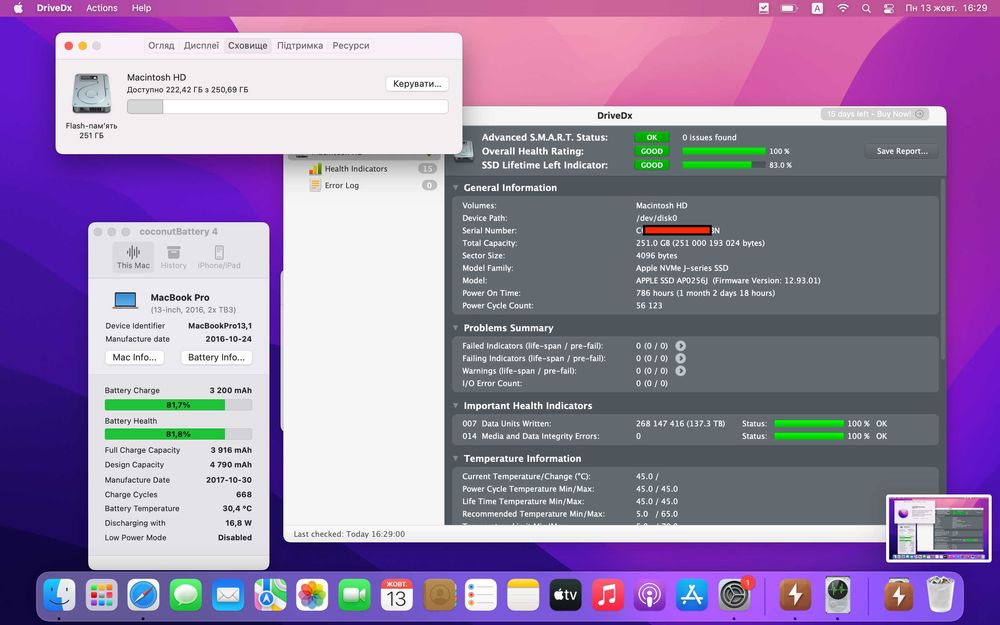This screenshot has height=625, width=1000.
Task: Open App Store from the Dock
Action: coord(691,596)
